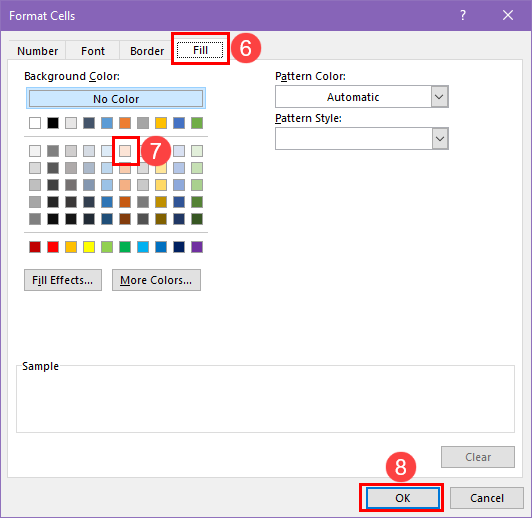
Task: Pick the light orange highlighted swatch
Action: point(125,151)
